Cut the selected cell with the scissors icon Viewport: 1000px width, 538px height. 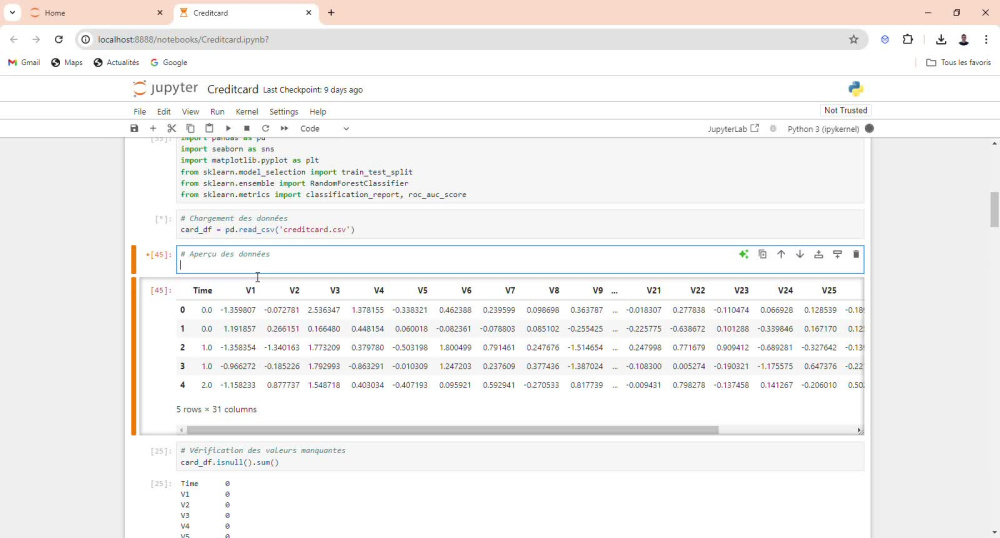(172, 129)
